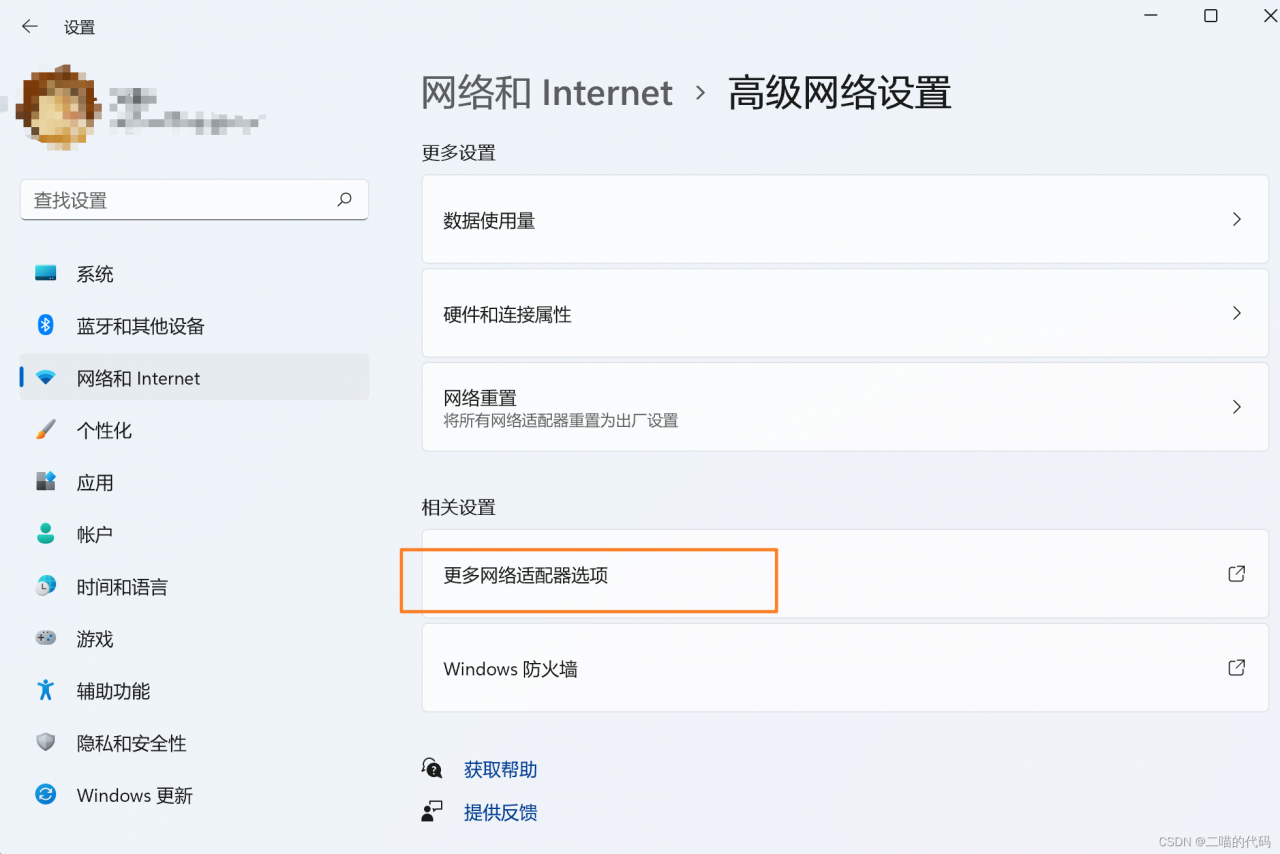The width and height of the screenshot is (1280, 854).
Task: Open 更多网络适配器选项
Action: [845, 574]
